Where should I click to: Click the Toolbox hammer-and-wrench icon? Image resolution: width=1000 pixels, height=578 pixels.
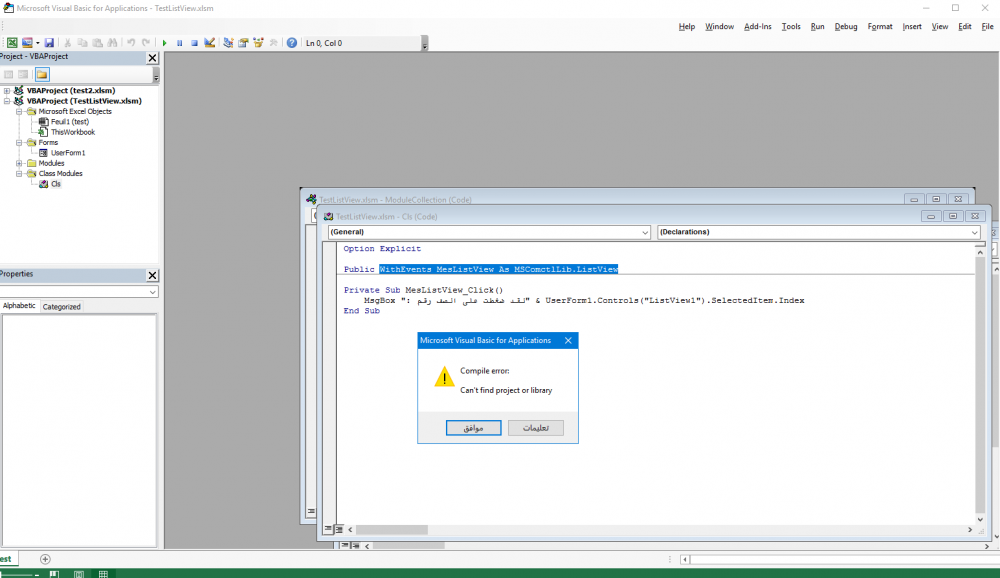point(274,43)
